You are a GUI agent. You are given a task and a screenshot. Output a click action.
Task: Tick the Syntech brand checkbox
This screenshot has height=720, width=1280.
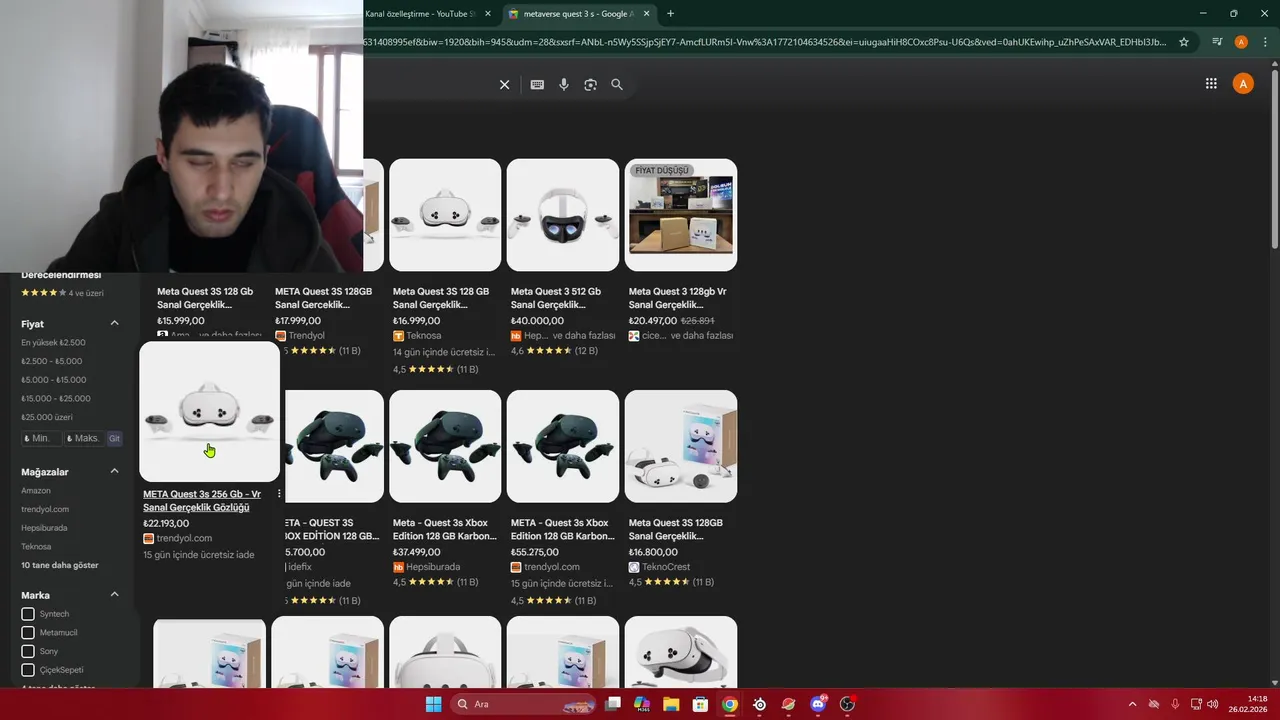pos(28,614)
